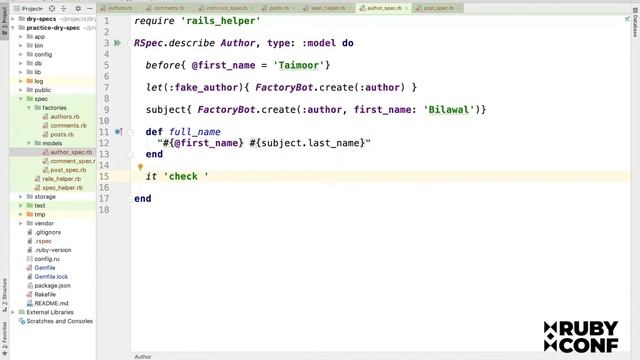Select the log folder

tap(38, 81)
